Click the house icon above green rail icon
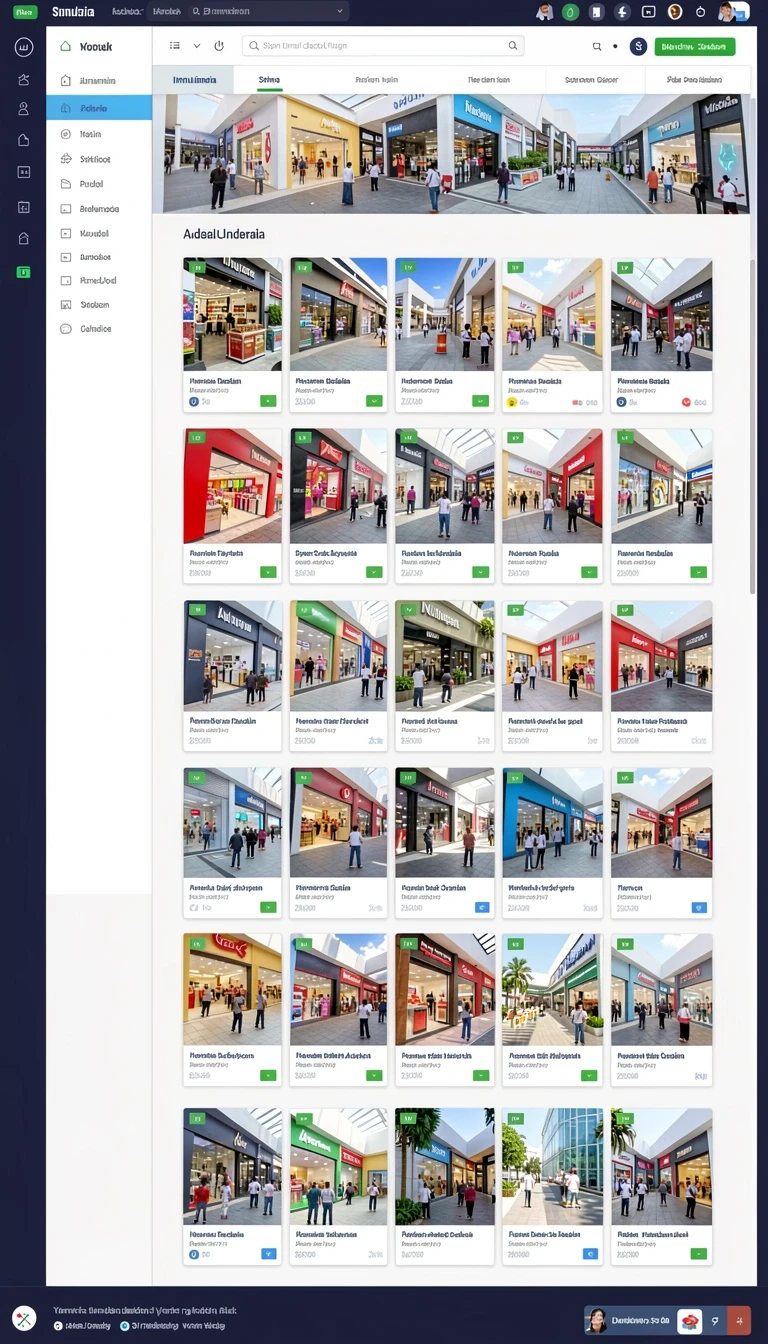The image size is (768, 1344). coord(24,238)
